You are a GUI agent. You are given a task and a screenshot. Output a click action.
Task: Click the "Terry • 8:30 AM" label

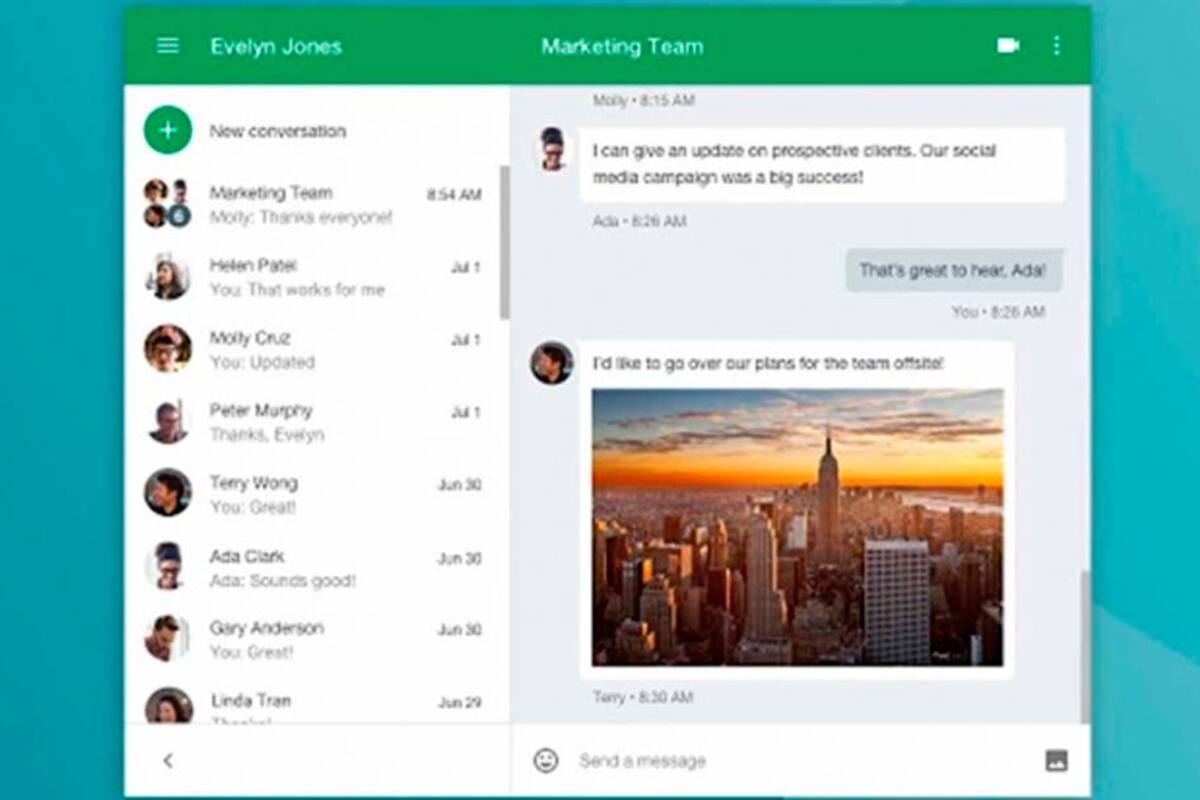642,697
